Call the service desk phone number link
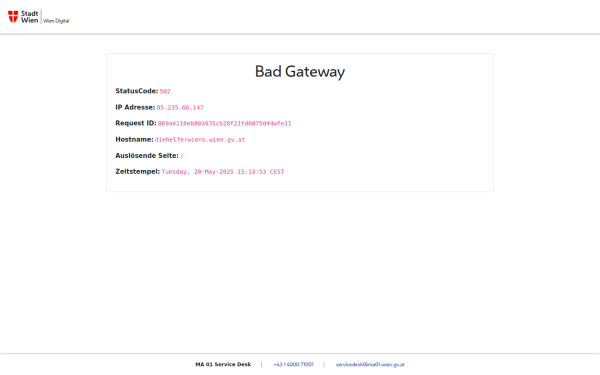 (x=293, y=365)
